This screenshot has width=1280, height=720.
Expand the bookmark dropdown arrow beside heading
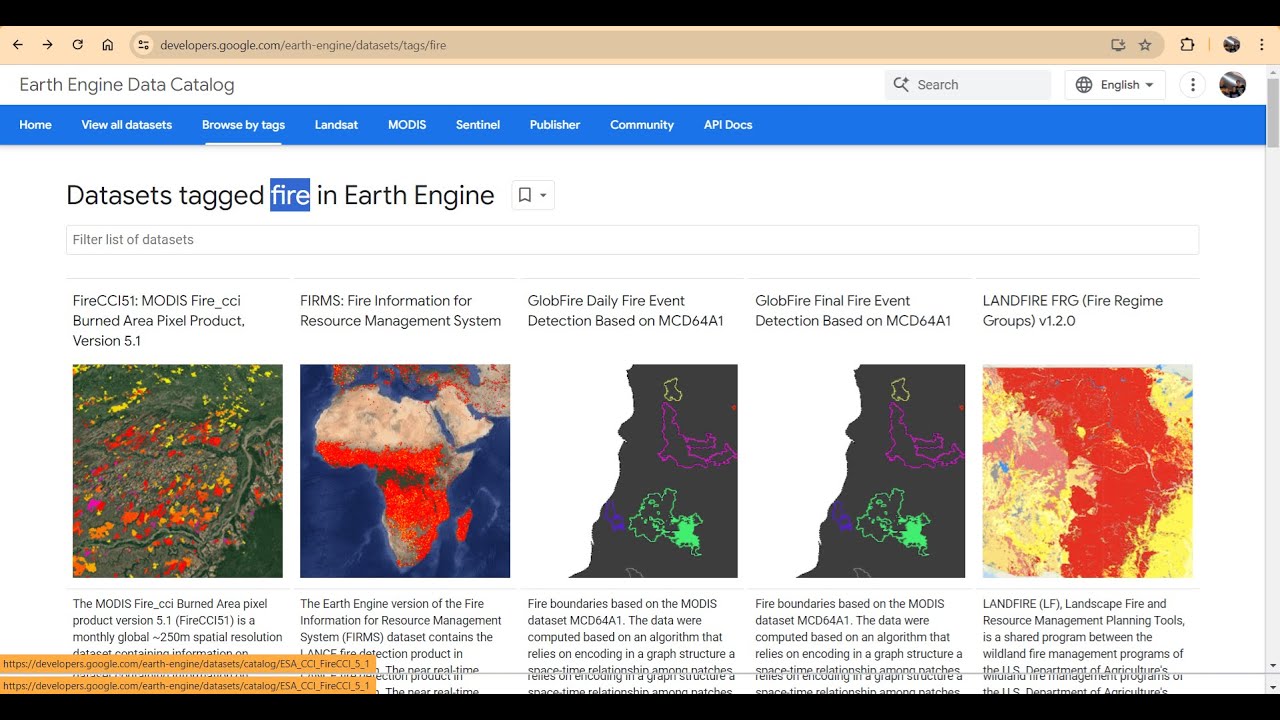pos(543,195)
